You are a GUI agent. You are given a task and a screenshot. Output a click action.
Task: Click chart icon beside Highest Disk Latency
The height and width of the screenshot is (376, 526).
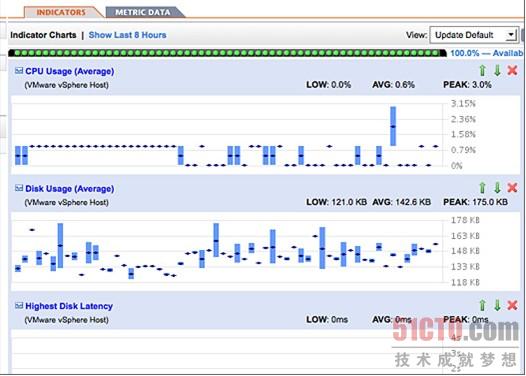coord(19,306)
